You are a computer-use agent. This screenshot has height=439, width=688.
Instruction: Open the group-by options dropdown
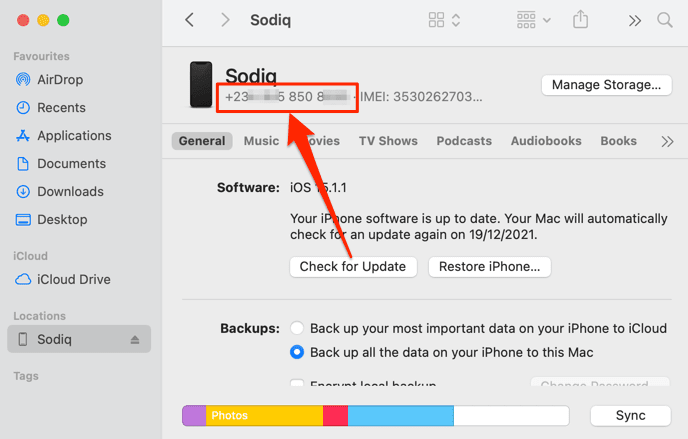534,20
